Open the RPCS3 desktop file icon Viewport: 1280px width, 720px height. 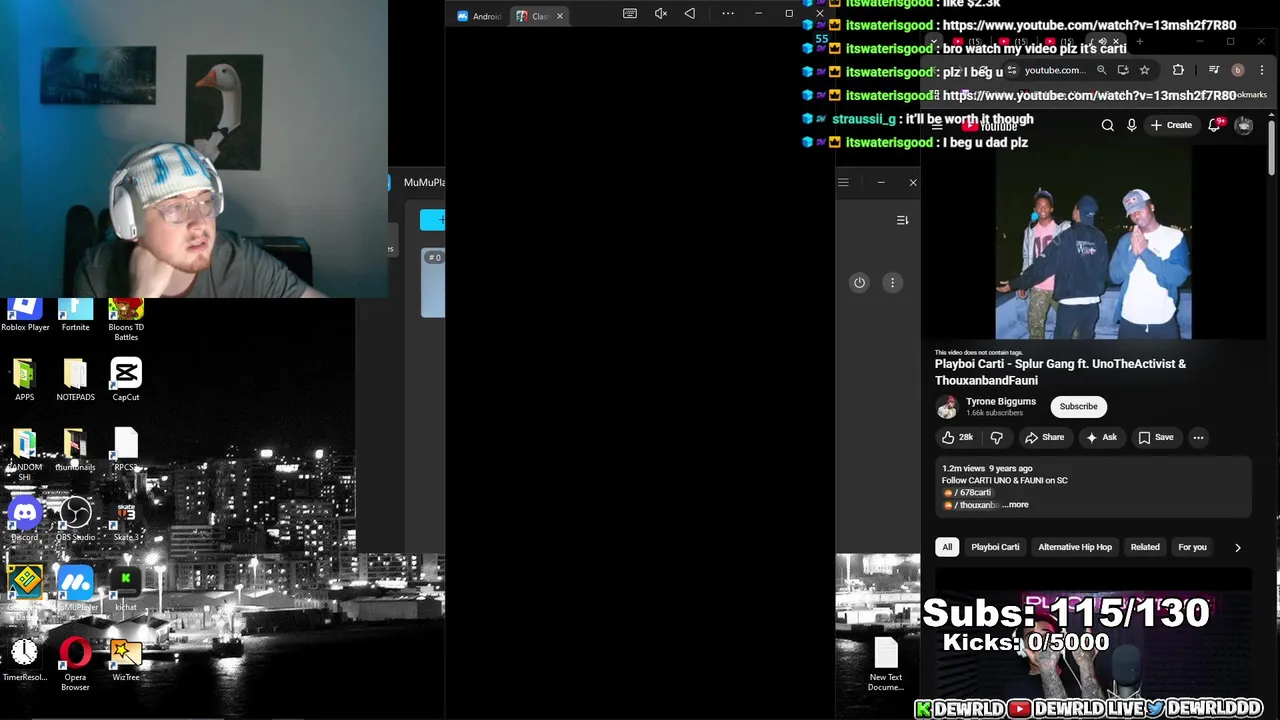click(126, 450)
